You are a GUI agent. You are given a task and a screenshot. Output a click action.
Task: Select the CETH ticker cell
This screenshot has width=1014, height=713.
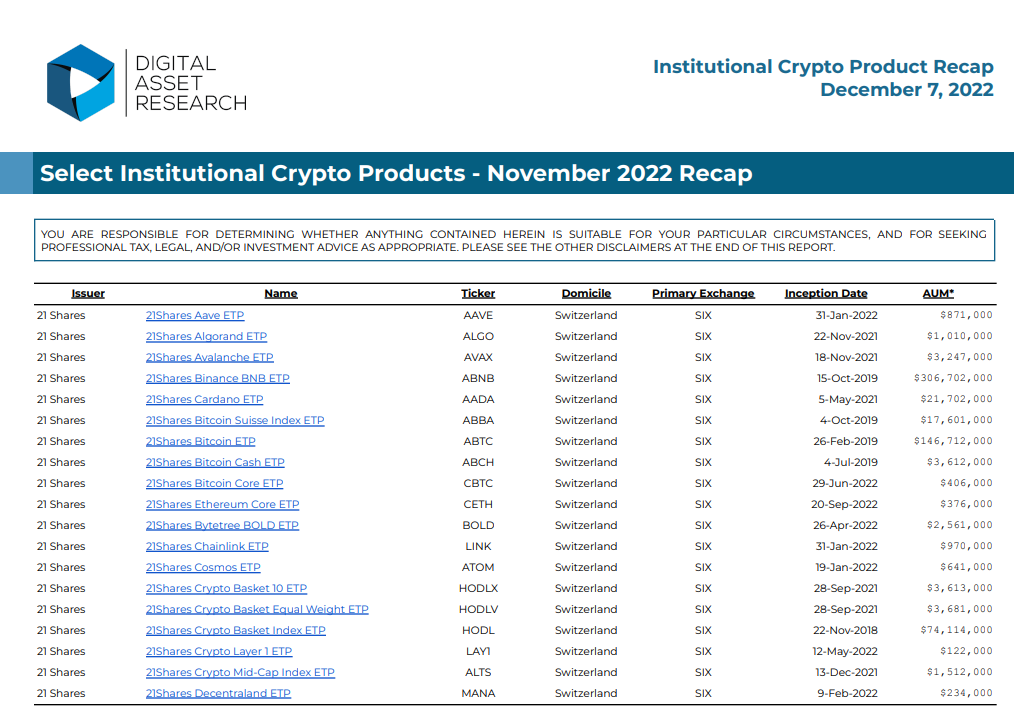pyautogui.click(x=478, y=504)
